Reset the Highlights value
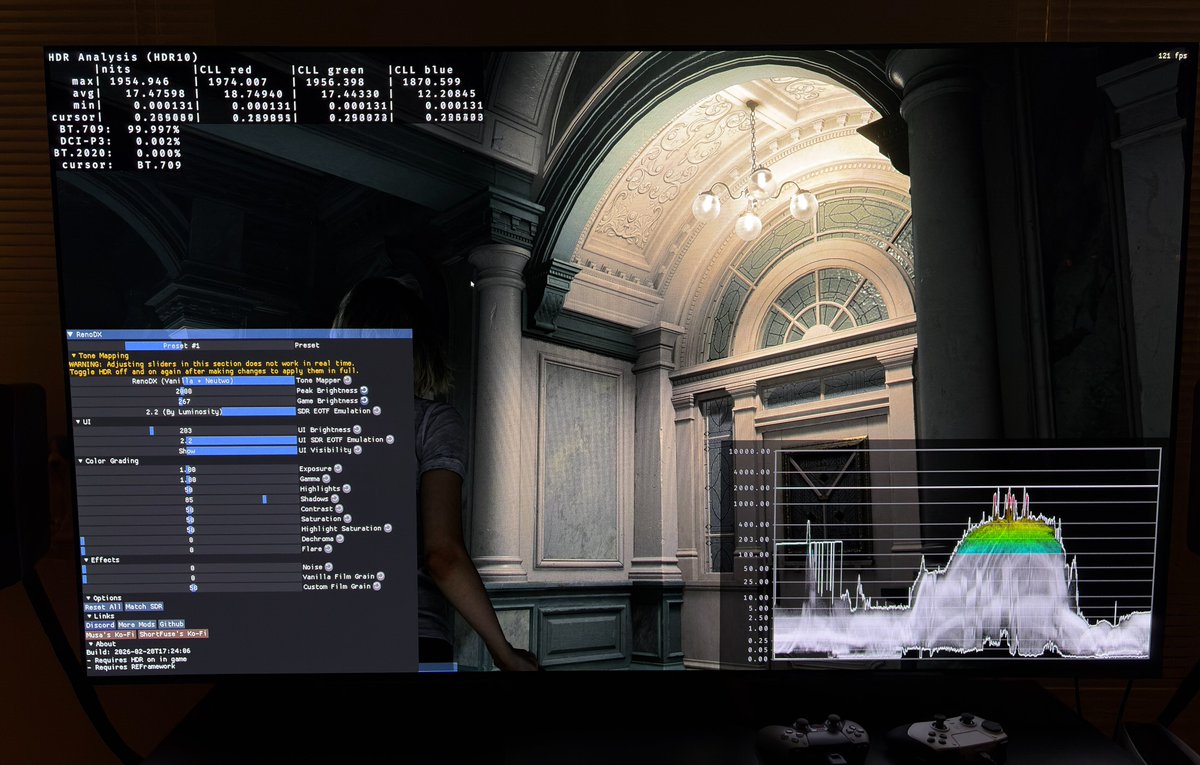1200x765 pixels. coord(345,489)
